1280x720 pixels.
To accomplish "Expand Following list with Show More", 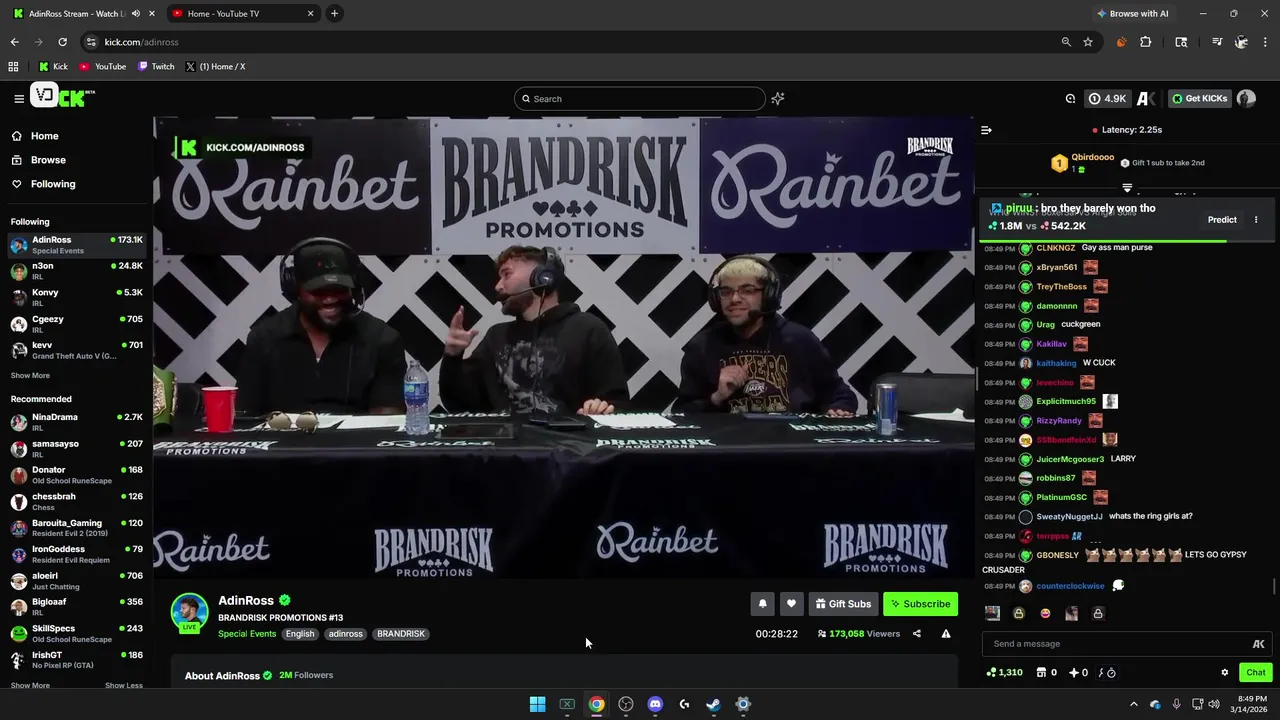I will tap(30, 376).
